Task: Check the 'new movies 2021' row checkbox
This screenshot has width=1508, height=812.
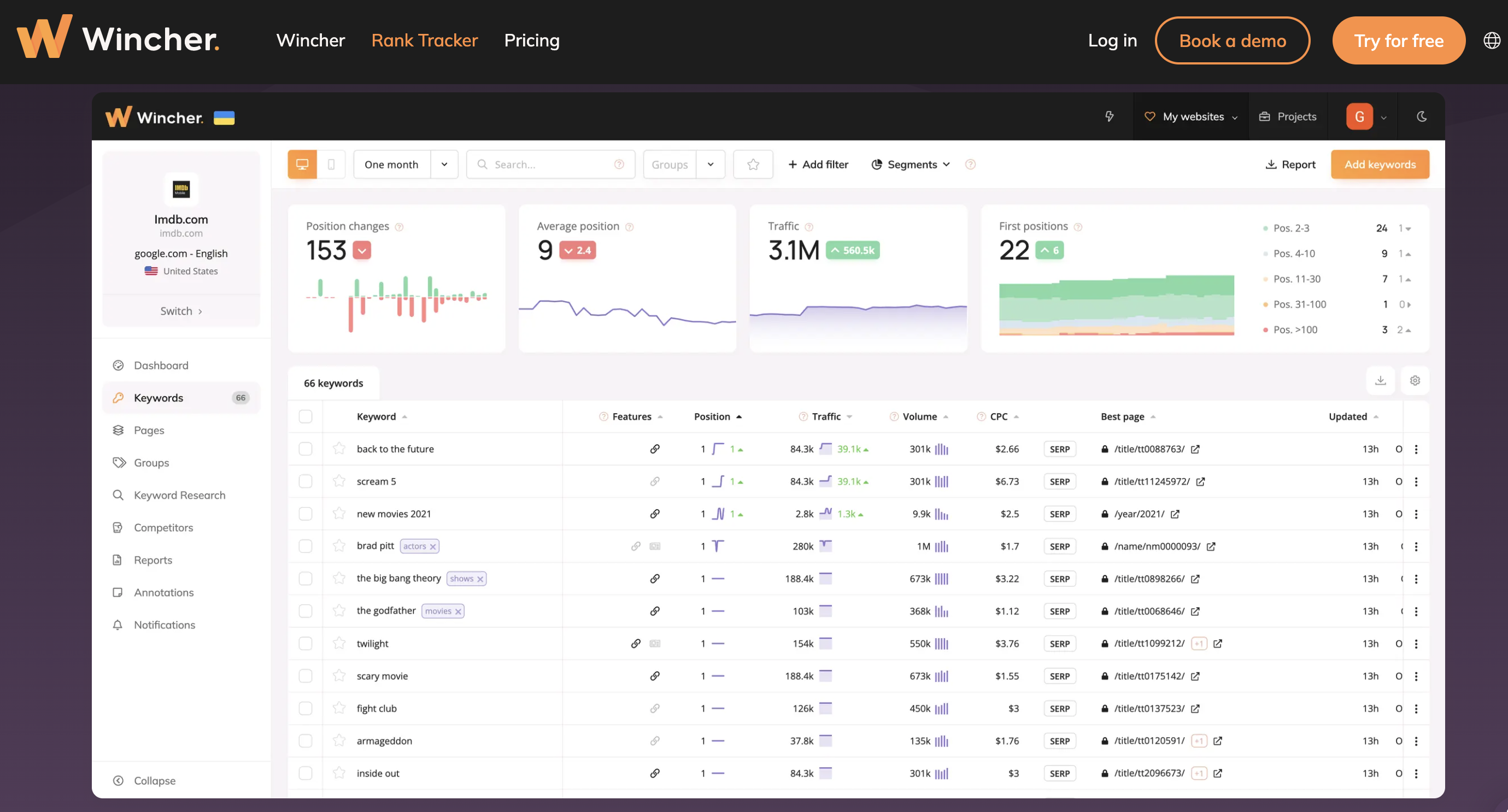Action: 306,514
